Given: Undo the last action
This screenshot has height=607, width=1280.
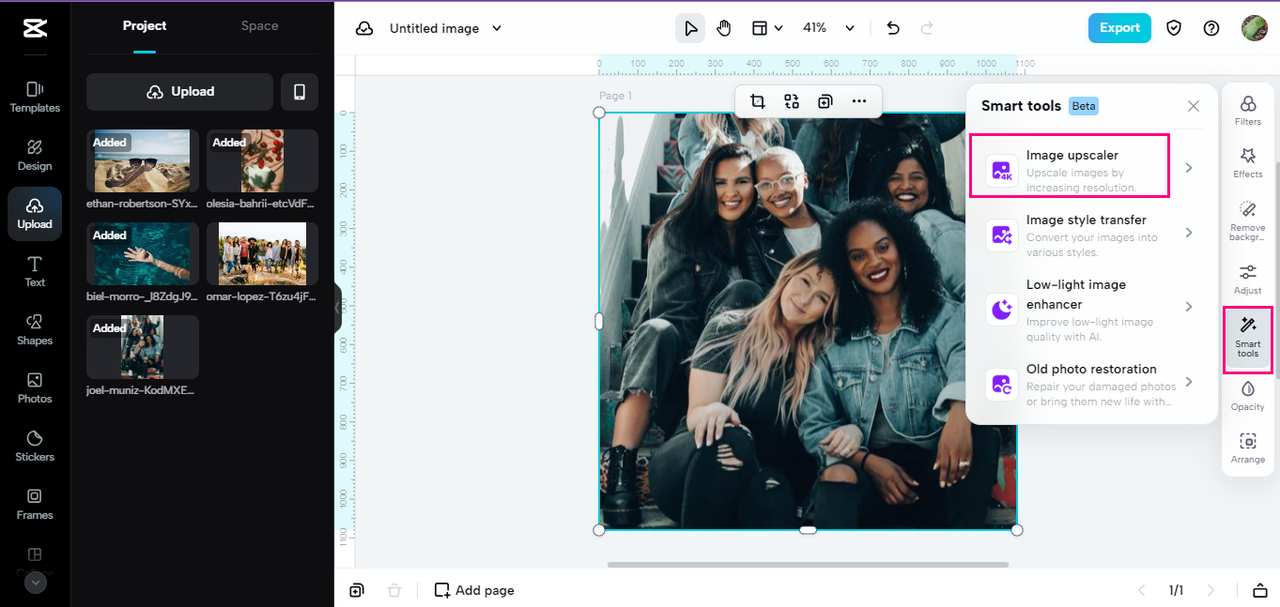Looking at the screenshot, I should [x=893, y=28].
